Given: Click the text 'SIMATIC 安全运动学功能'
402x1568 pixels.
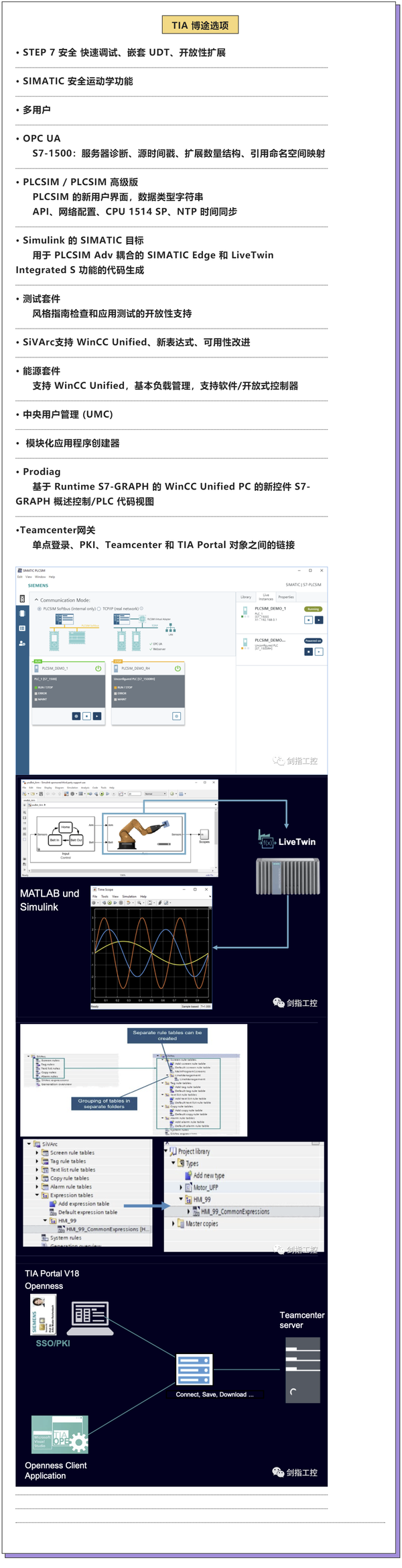Looking at the screenshot, I should point(78,81).
